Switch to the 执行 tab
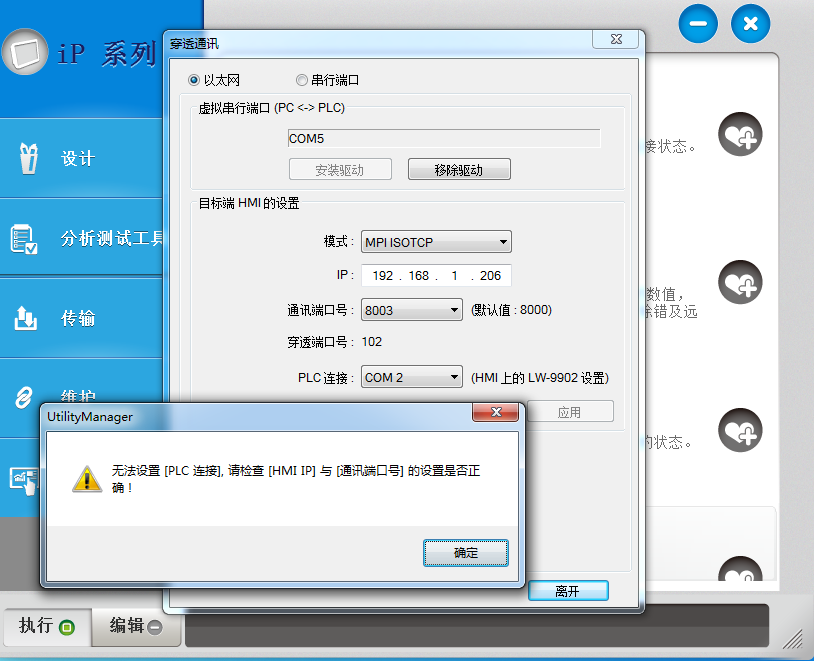The width and height of the screenshot is (814, 661). 46,626
